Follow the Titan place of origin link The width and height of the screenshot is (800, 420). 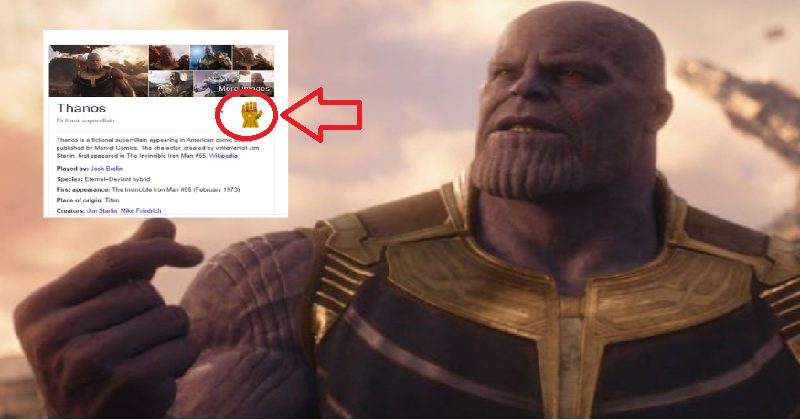coord(112,200)
